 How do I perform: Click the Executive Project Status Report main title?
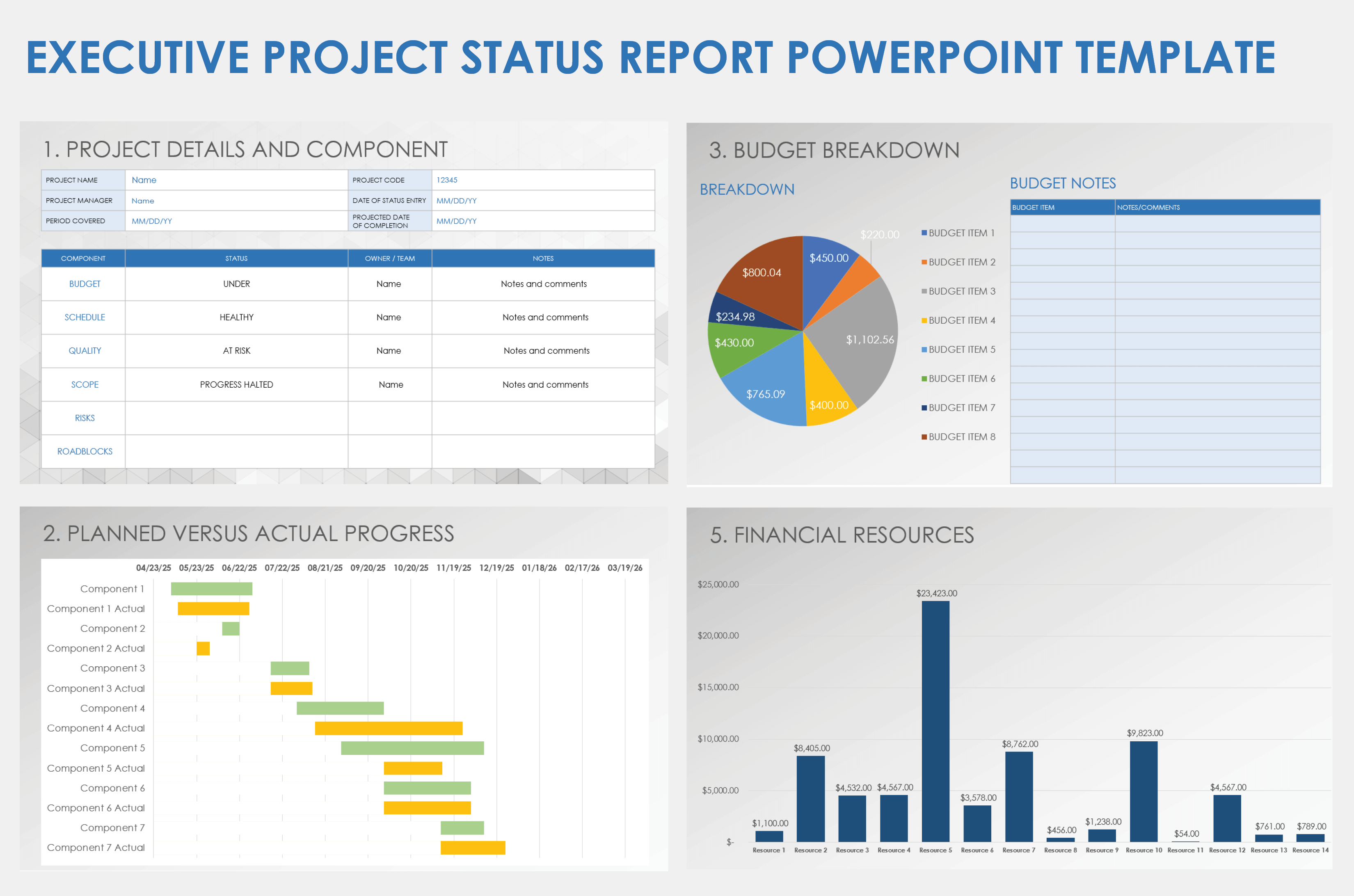[x=651, y=57]
